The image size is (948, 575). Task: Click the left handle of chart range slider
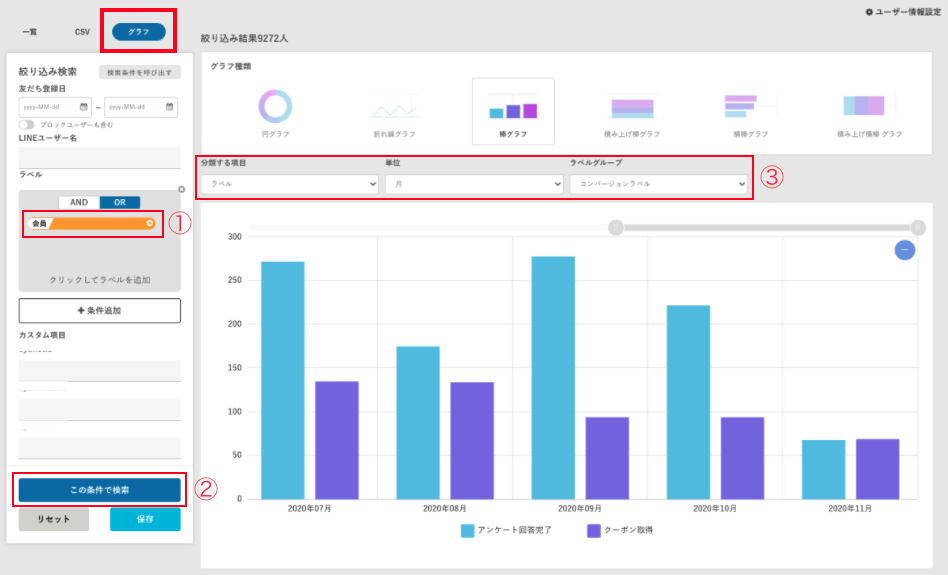(x=616, y=228)
